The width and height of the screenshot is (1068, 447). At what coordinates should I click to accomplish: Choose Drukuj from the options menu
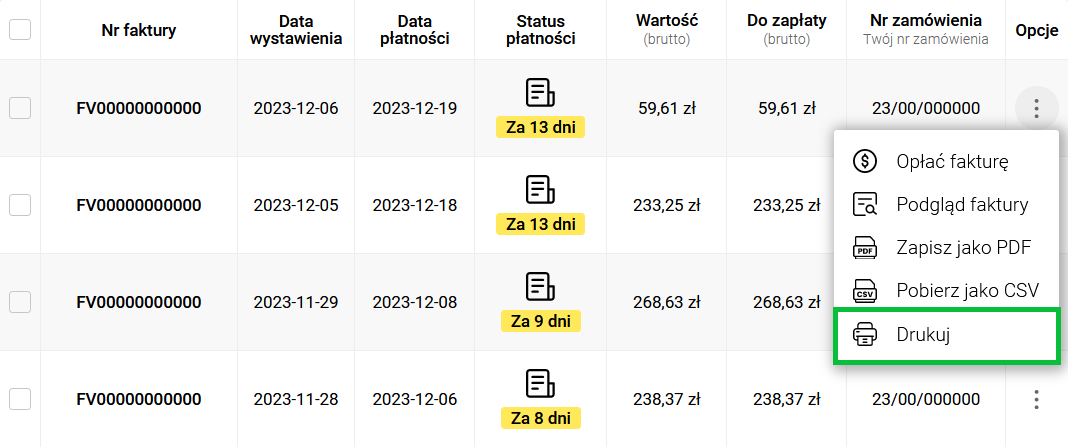pyautogui.click(x=946, y=335)
